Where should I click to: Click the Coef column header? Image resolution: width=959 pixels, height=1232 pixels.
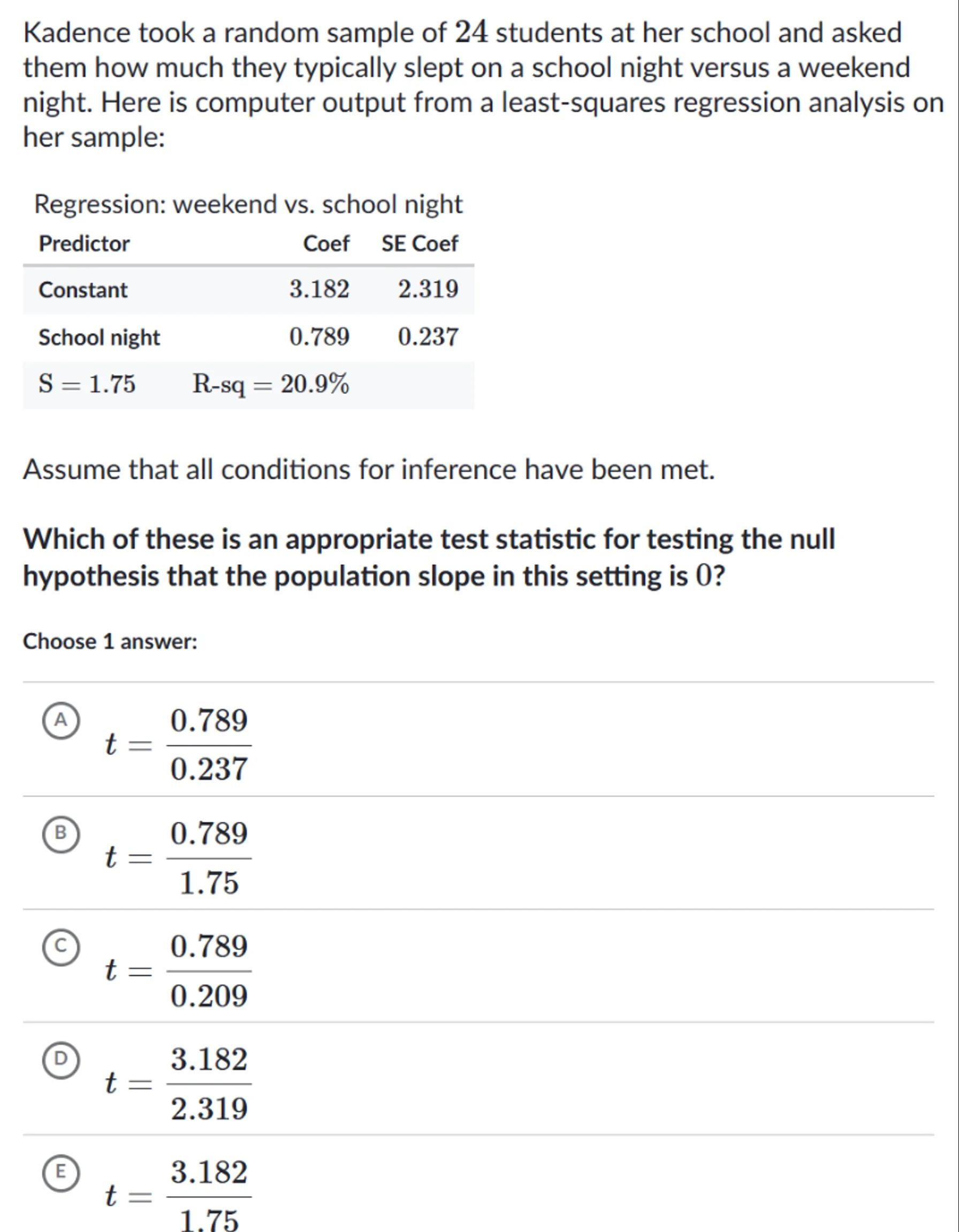326,244
